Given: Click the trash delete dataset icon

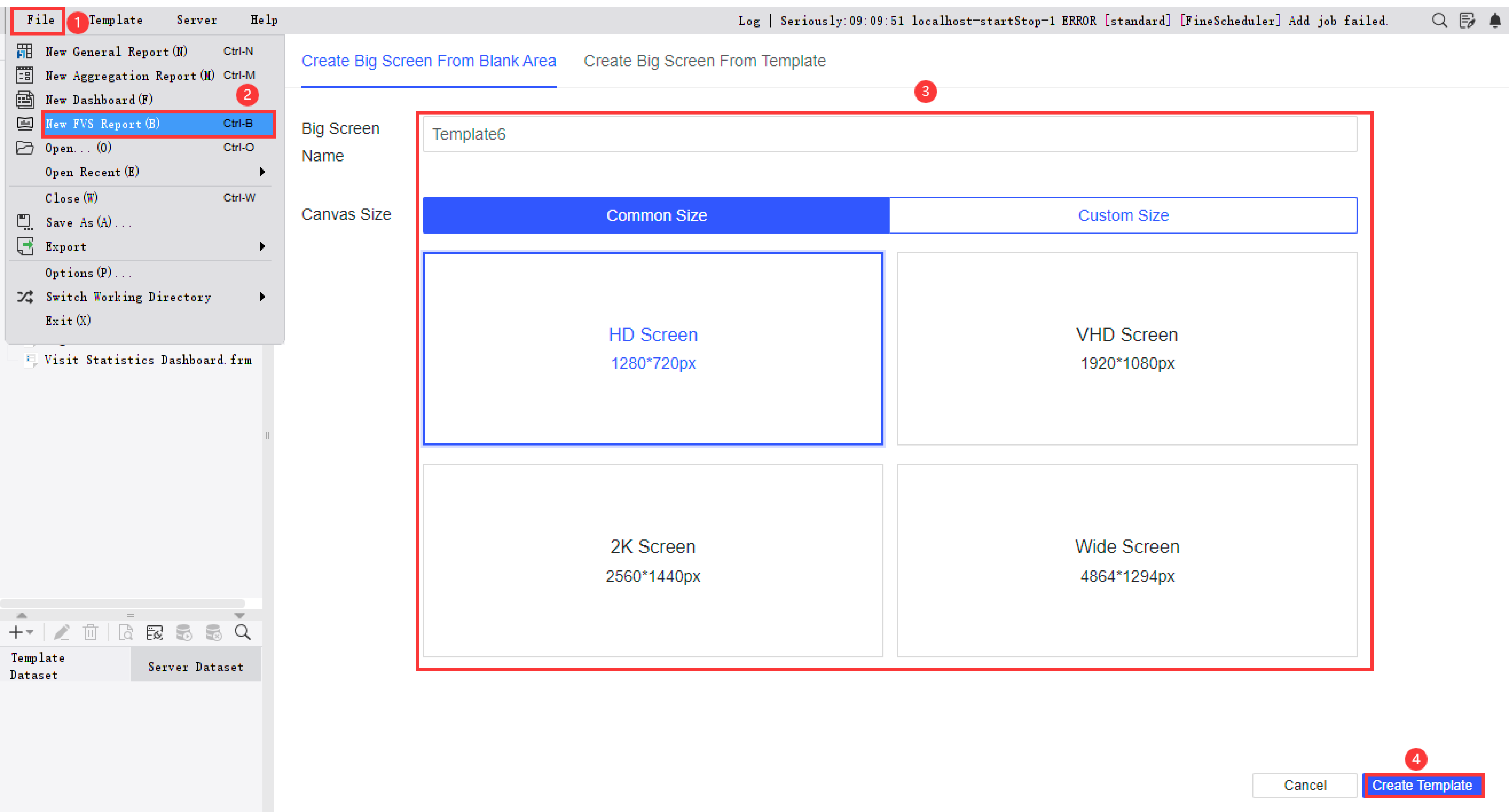Looking at the screenshot, I should pyautogui.click(x=90, y=633).
